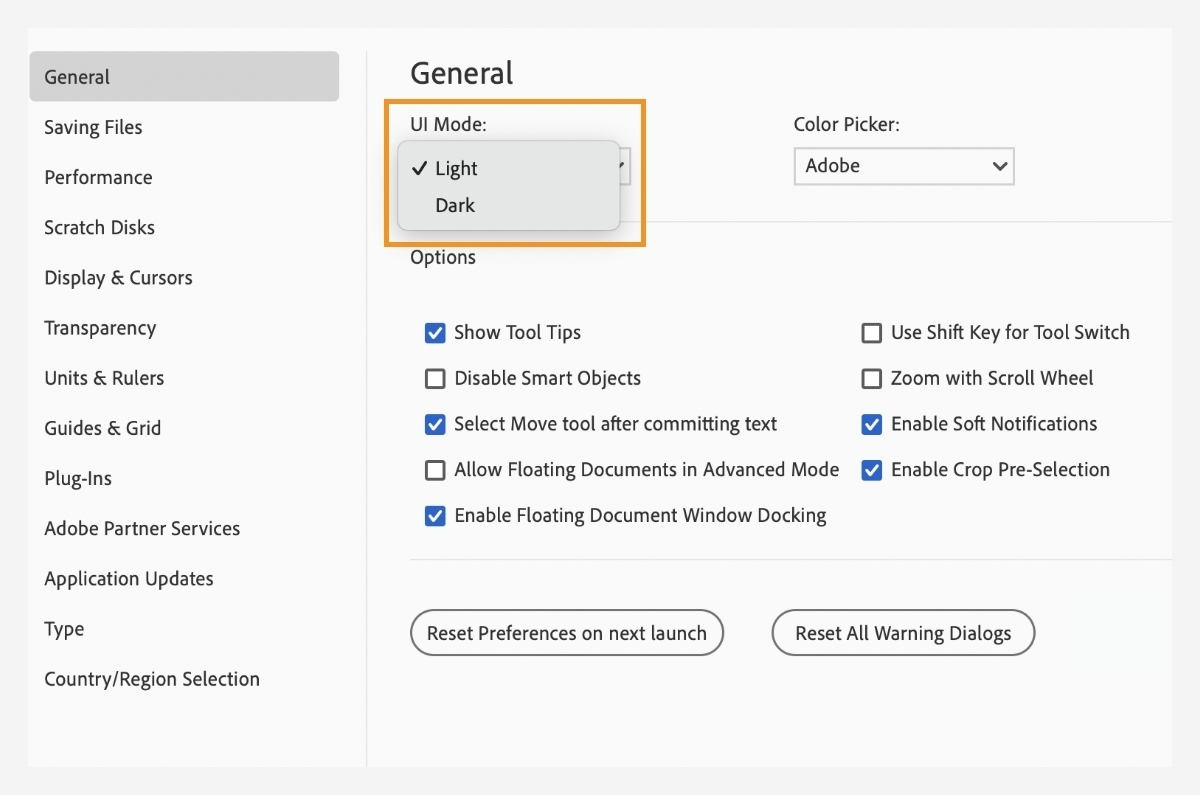Check Zoom with Scroll Wheel option
This screenshot has width=1200, height=795.
tap(872, 379)
